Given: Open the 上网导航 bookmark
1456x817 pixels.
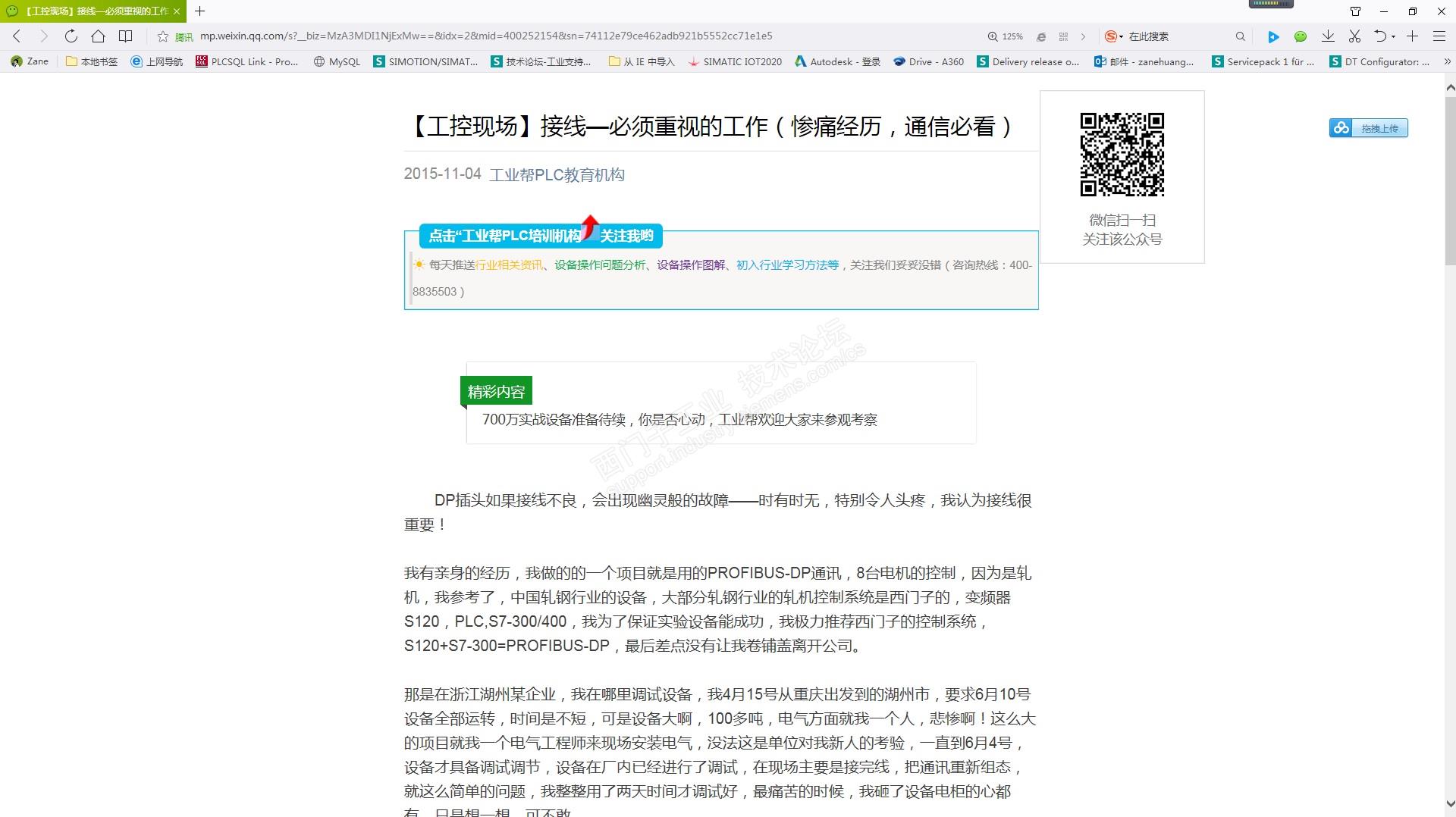Looking at the screenshot, I should [157, 61].
